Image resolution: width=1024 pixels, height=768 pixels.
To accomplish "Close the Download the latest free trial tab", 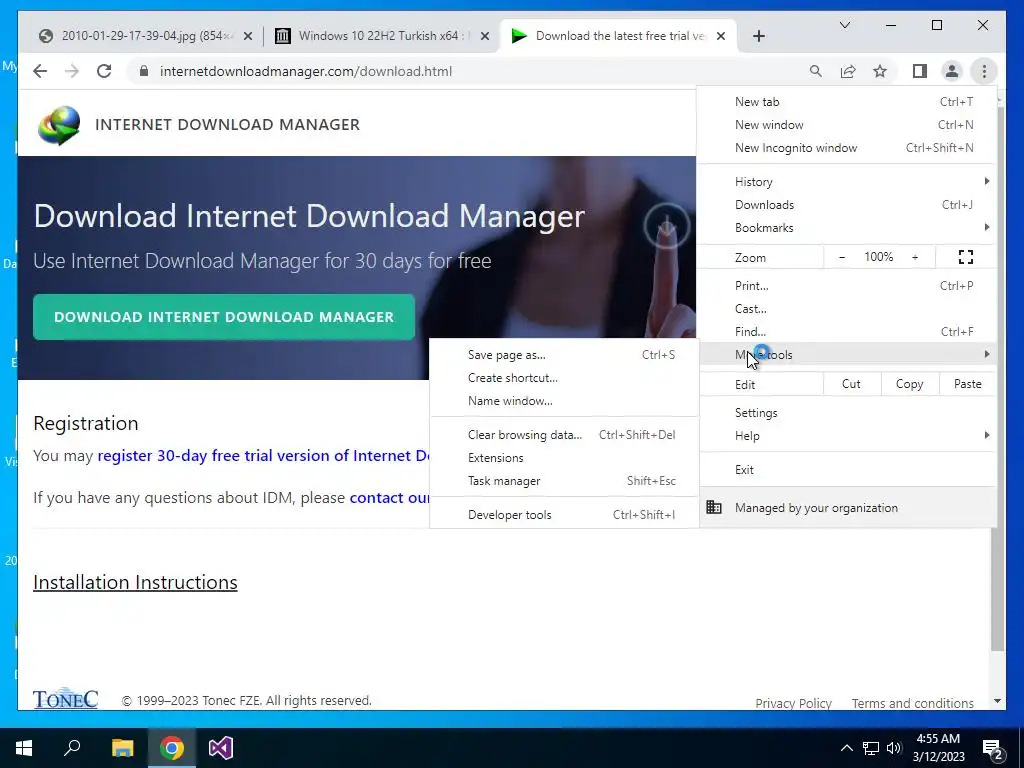I will [721, 36].
